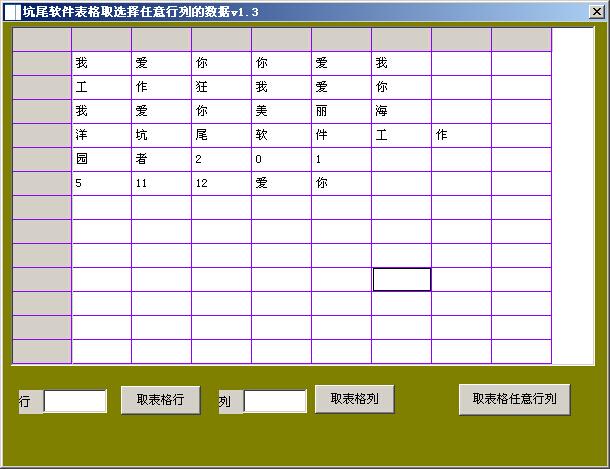Click the cell with value 12
This screenshot has height=469, width=610.
(x=221, y=183)
